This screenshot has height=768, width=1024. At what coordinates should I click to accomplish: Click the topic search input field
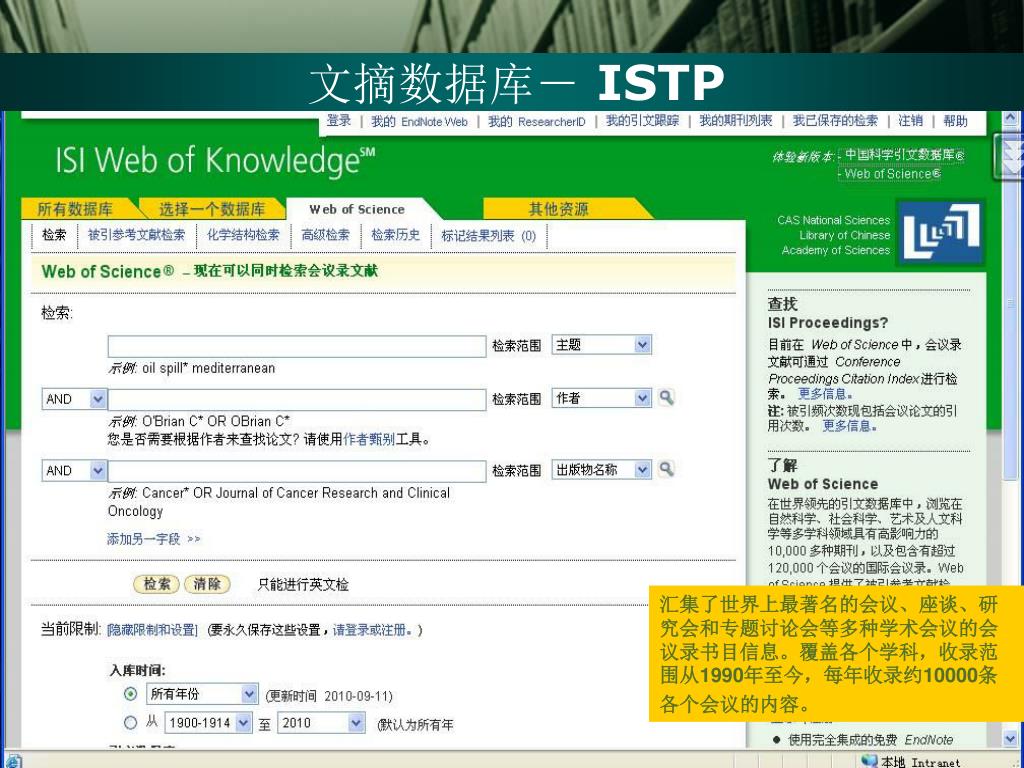(x=297, y=346)
